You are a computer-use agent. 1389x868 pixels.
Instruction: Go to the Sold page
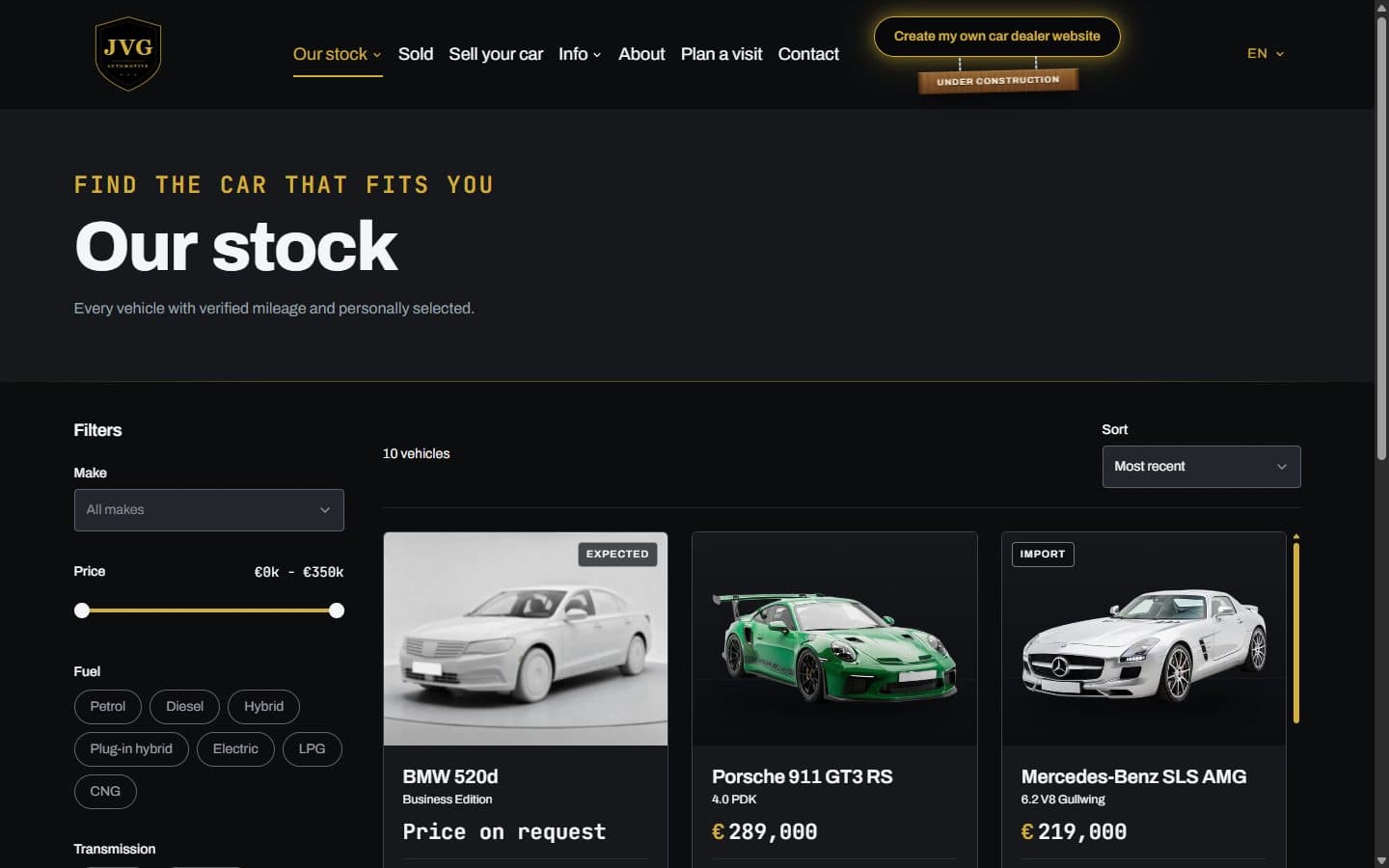pos(416,54)
